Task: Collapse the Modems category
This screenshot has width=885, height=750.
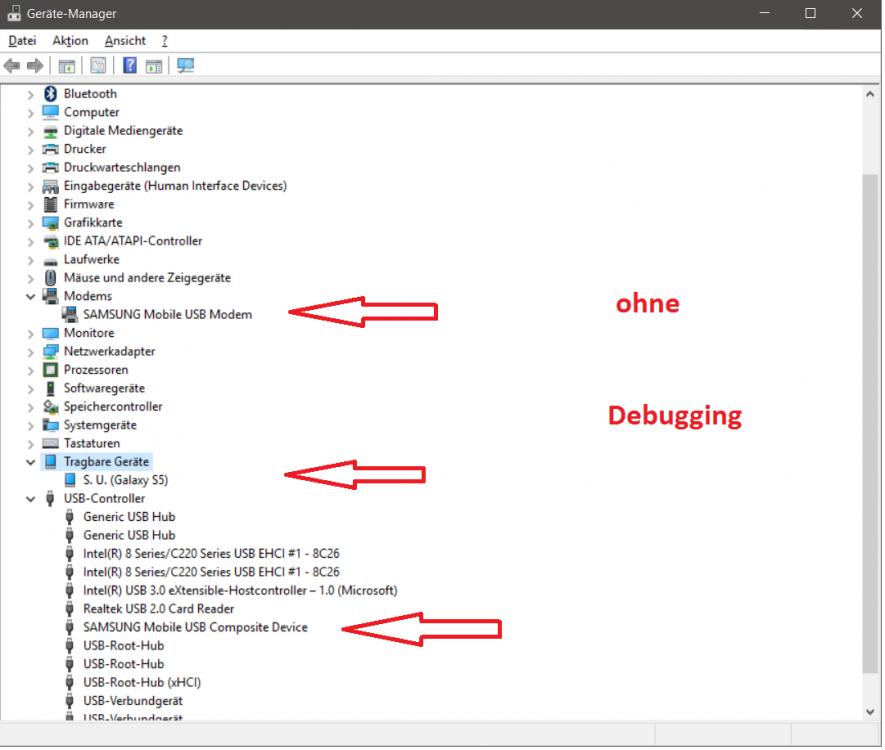Action: (30, 296)
